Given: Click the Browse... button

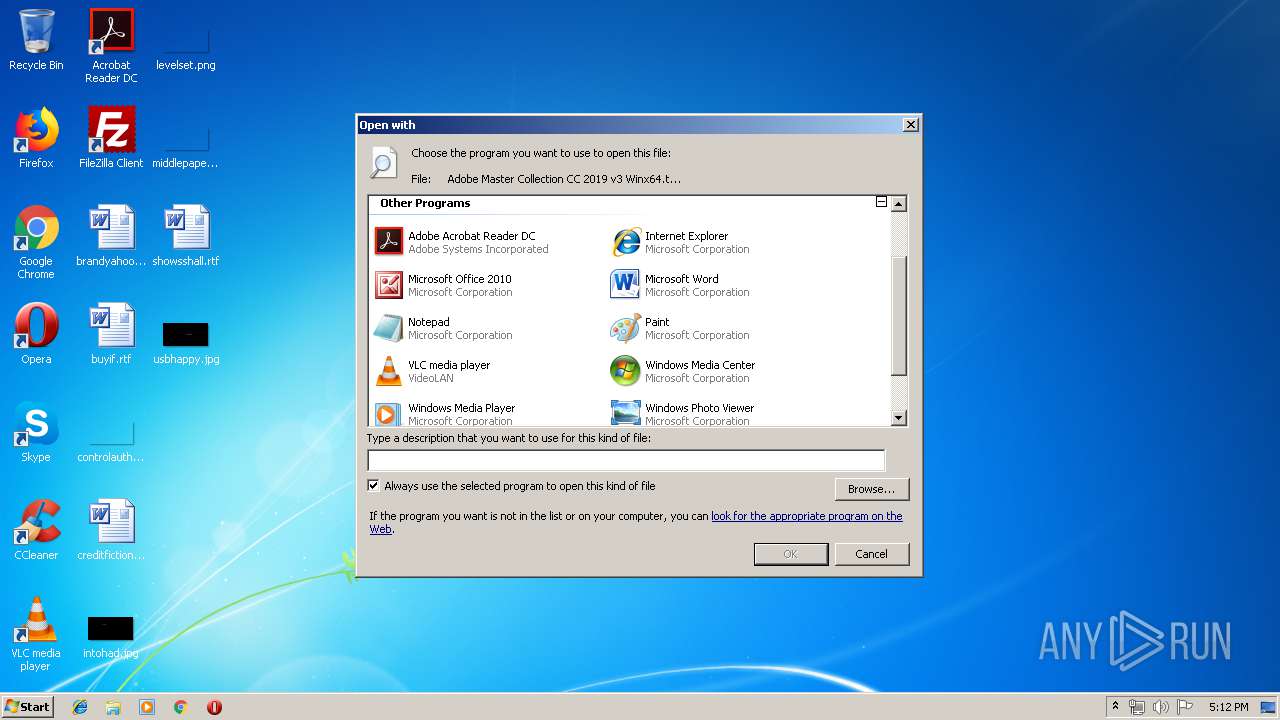Looking at the screenshot, I should click(871, 489).
